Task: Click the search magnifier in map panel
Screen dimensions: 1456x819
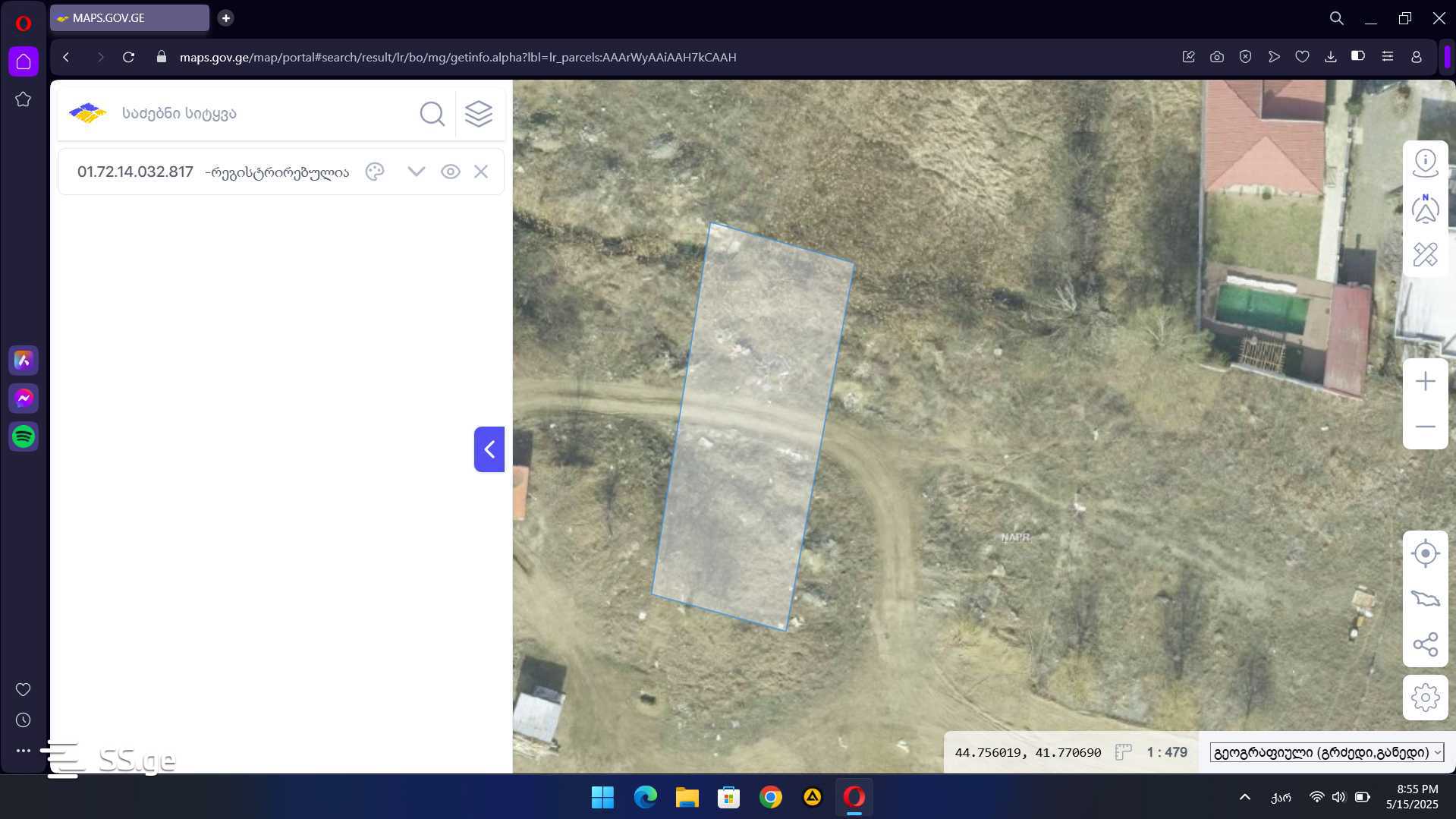Action: click(x=432, y=114)
